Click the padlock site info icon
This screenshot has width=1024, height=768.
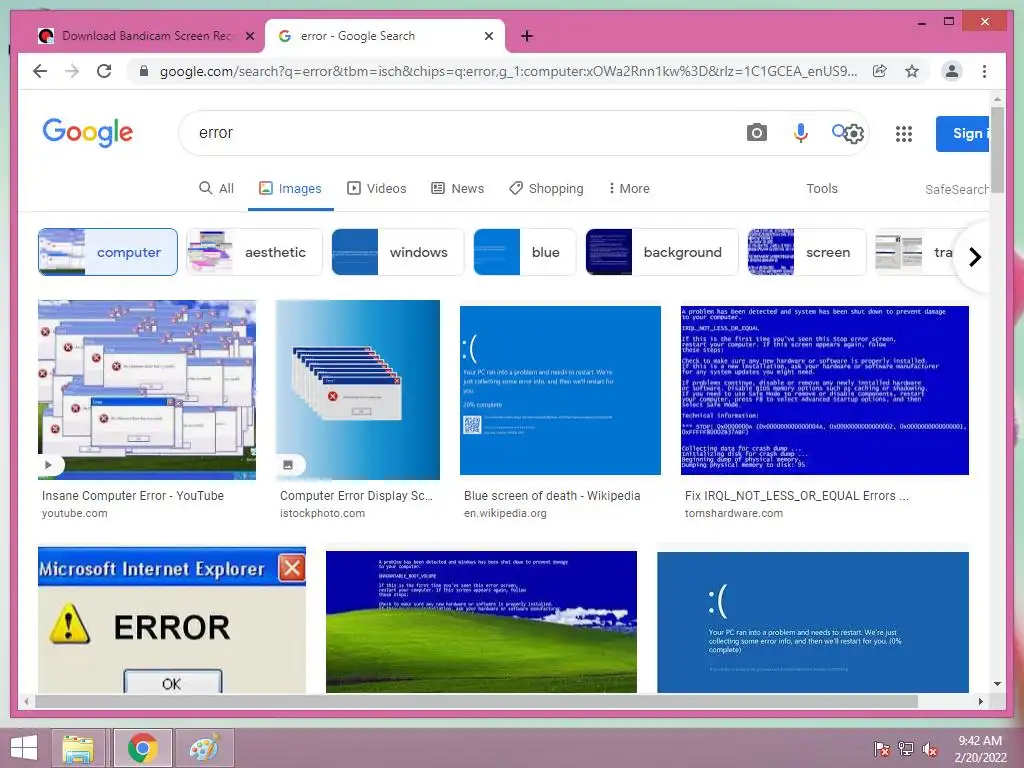144,71
